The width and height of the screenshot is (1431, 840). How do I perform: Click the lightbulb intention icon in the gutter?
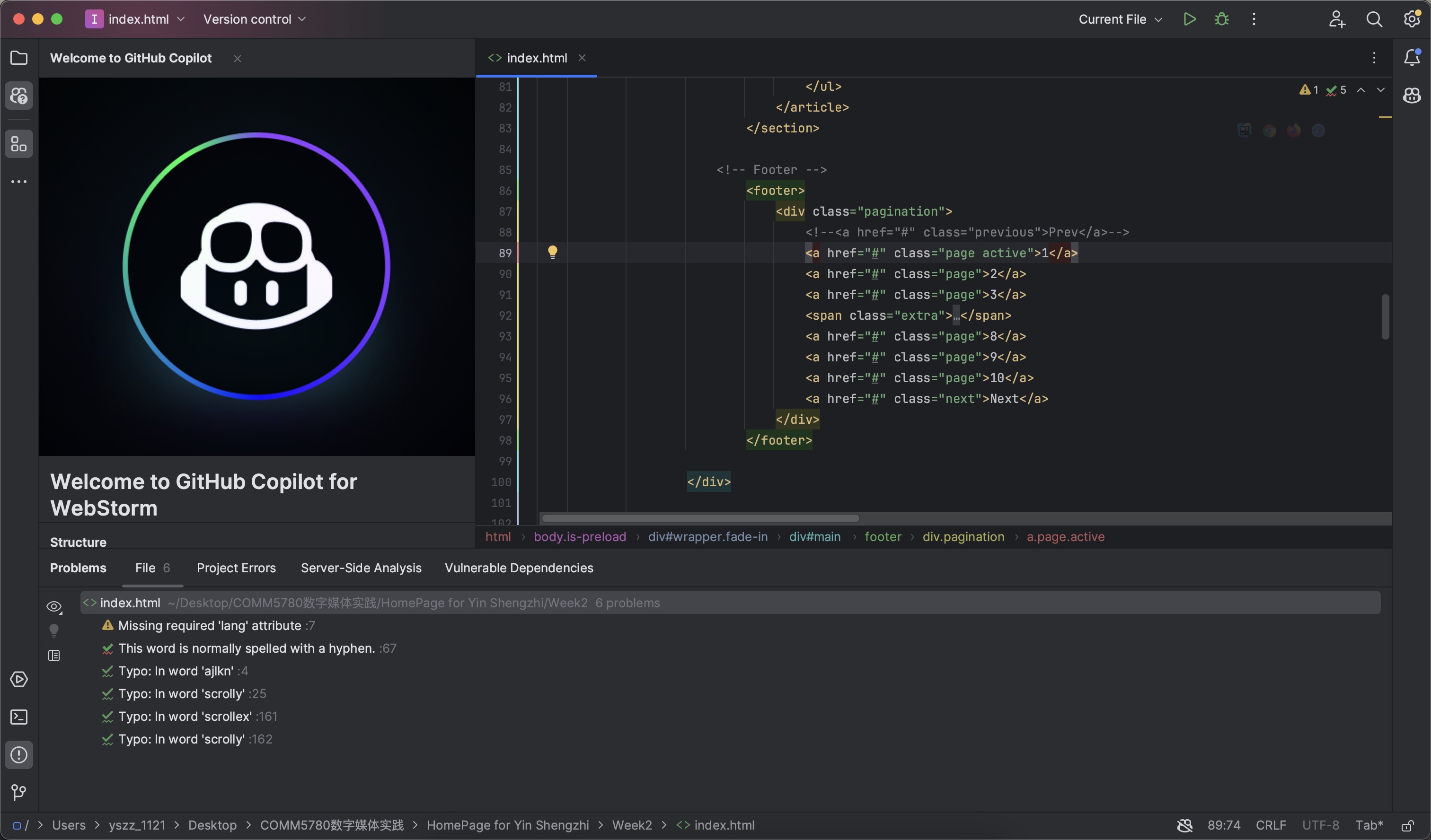point(553,252)
